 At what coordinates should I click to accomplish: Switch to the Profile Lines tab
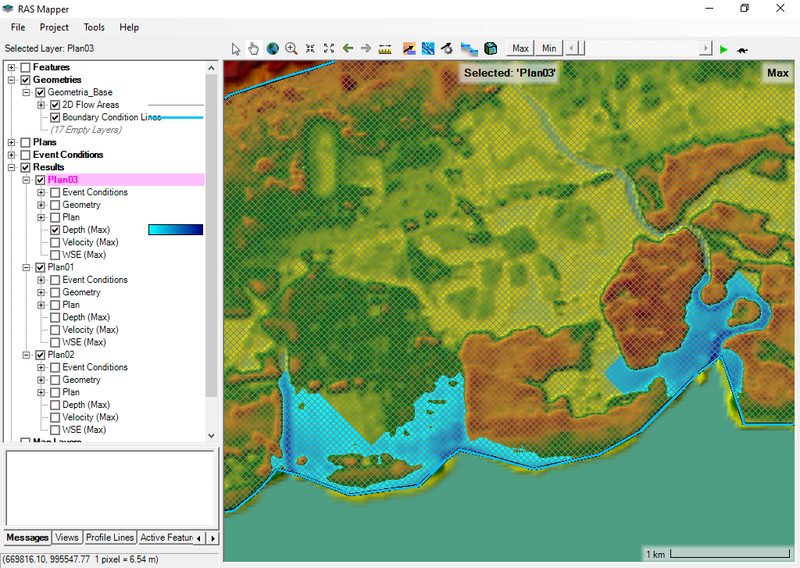[109, 538]
